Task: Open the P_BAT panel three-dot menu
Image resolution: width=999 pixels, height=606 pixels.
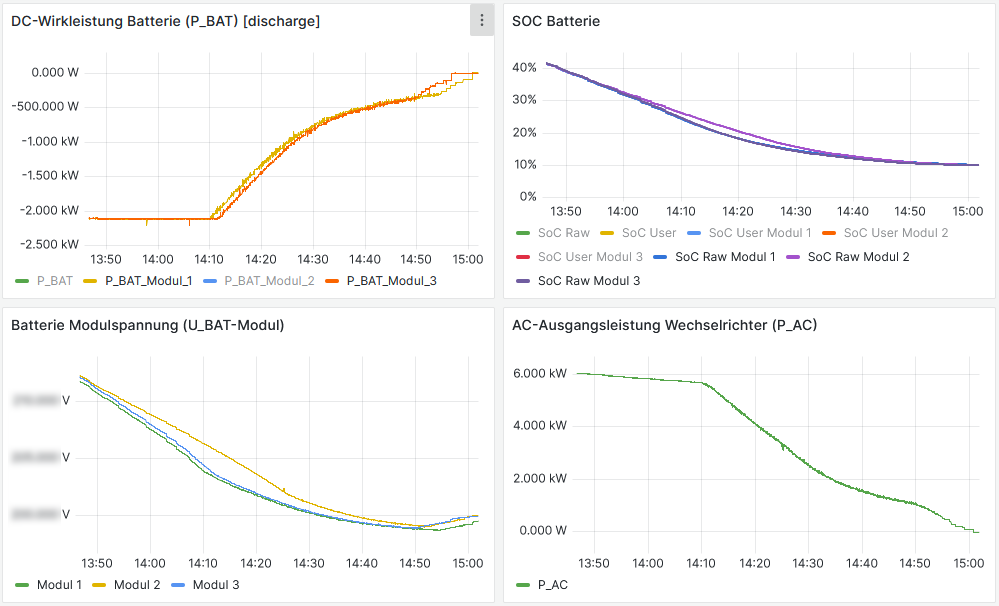Action: point(482,20)
